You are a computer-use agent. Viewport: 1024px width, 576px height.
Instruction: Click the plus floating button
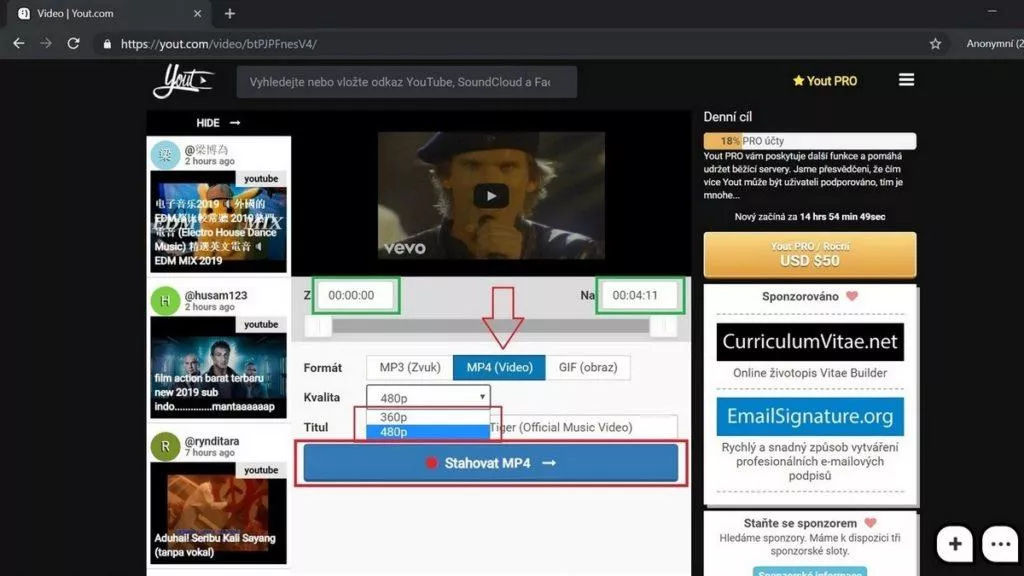[955, 543]
